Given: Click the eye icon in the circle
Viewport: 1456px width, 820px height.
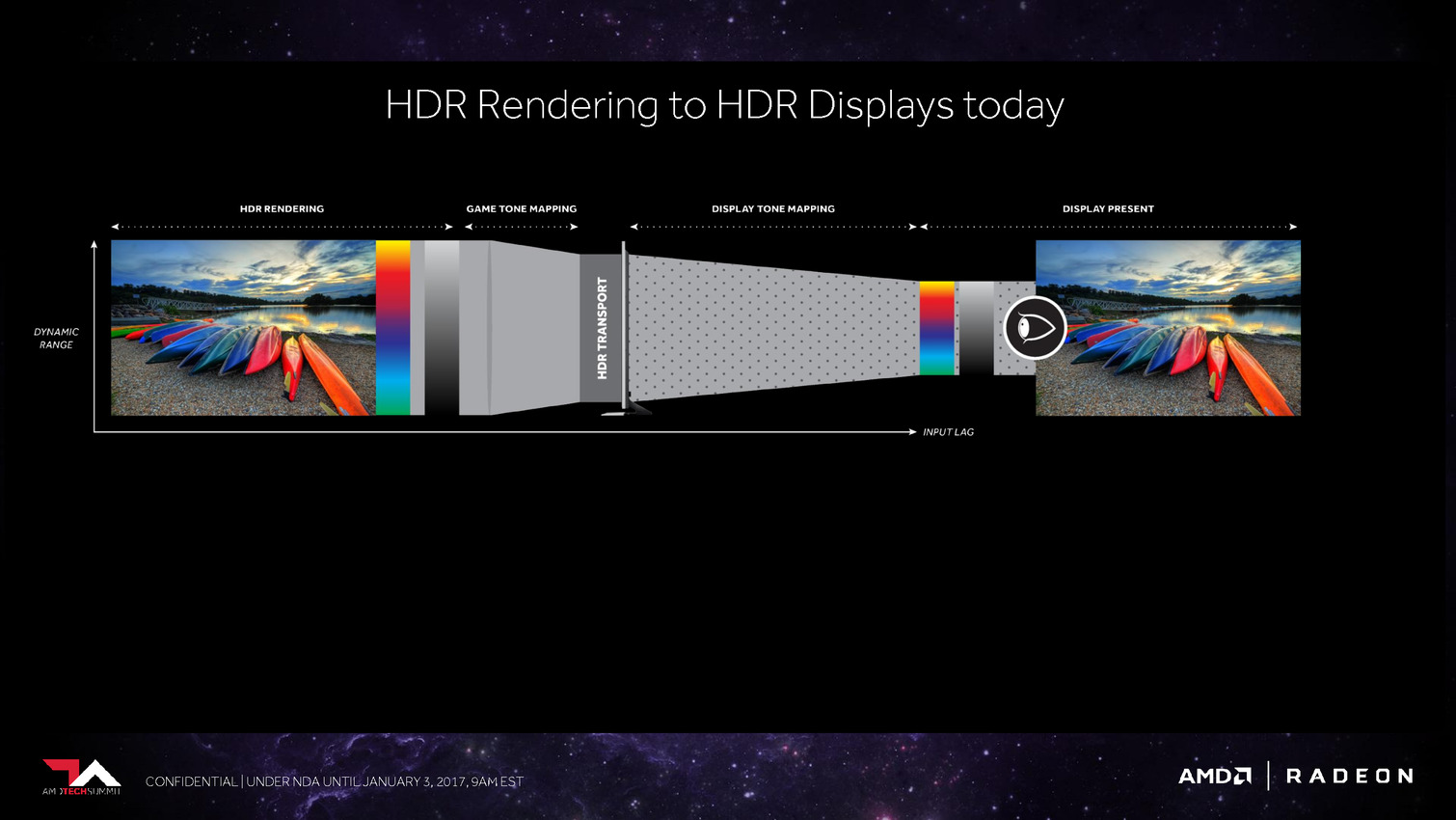Looking at the screenshot, I should click(x=1035, y=328).
